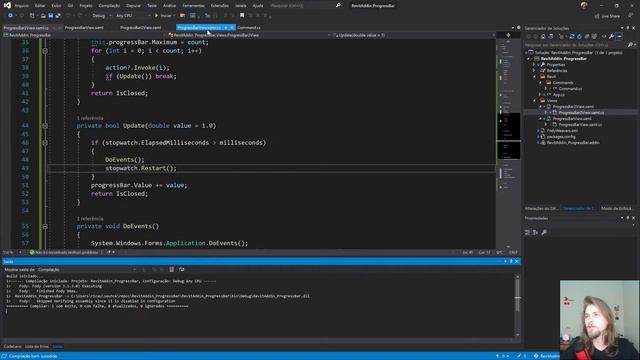Click the categorized icon in Properties panel

tap(527, 232)
